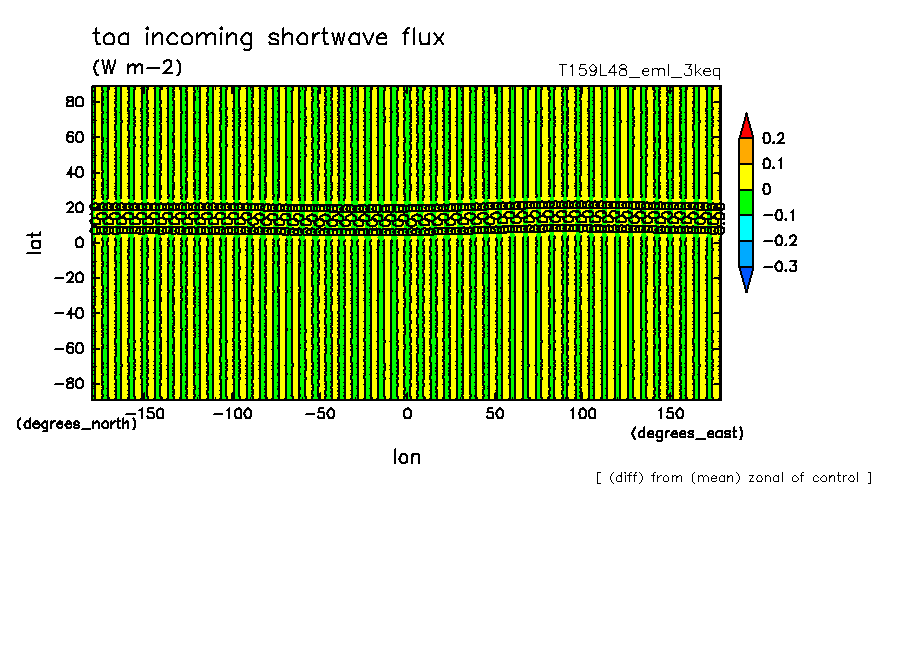904x654 pixels.
Task: Click the '(degrees_east)' units text
Action: [x=687, y=433]
